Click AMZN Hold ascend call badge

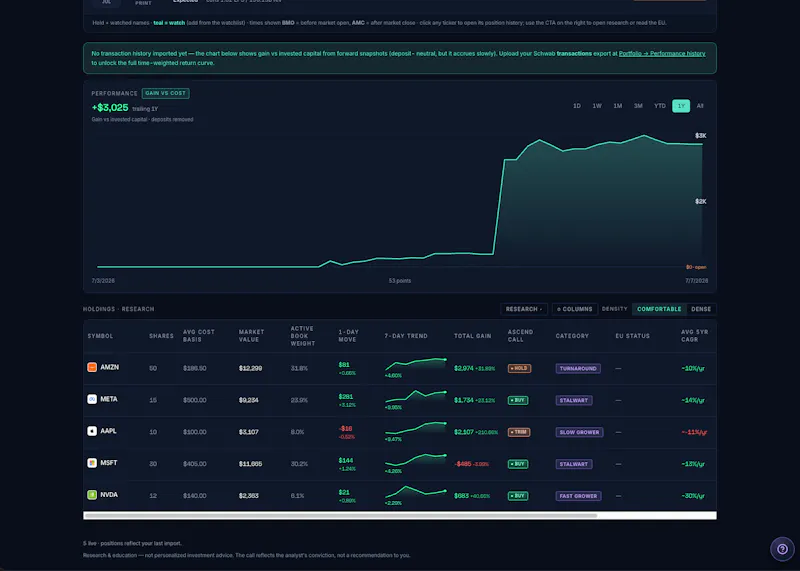(519, 368)
